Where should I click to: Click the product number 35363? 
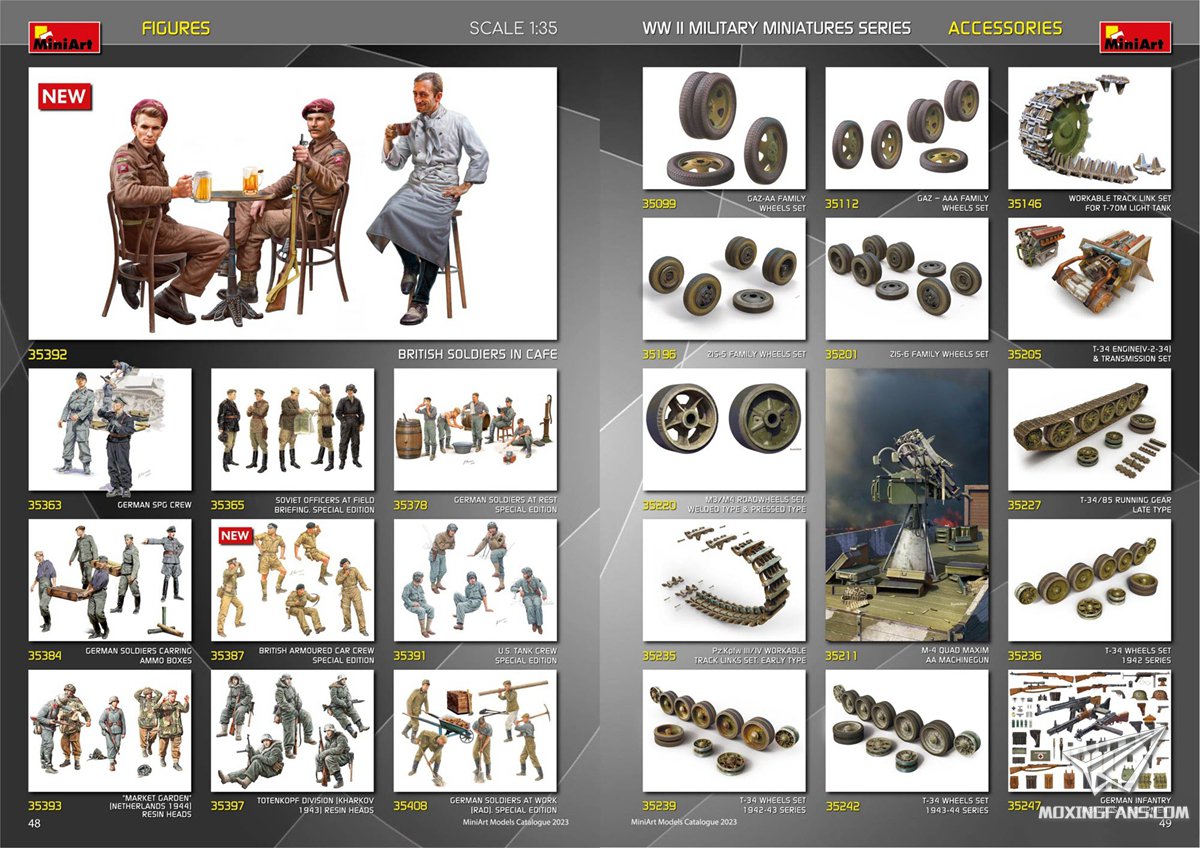(x=45, y=505)
